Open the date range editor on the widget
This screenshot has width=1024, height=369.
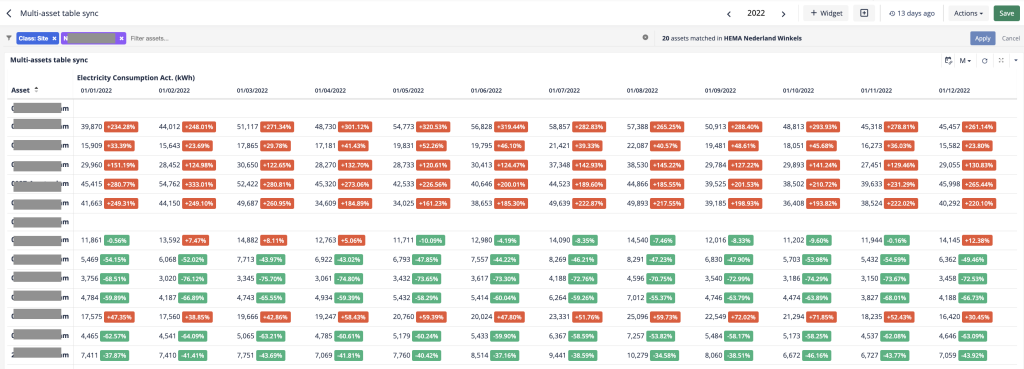point(948,61)
